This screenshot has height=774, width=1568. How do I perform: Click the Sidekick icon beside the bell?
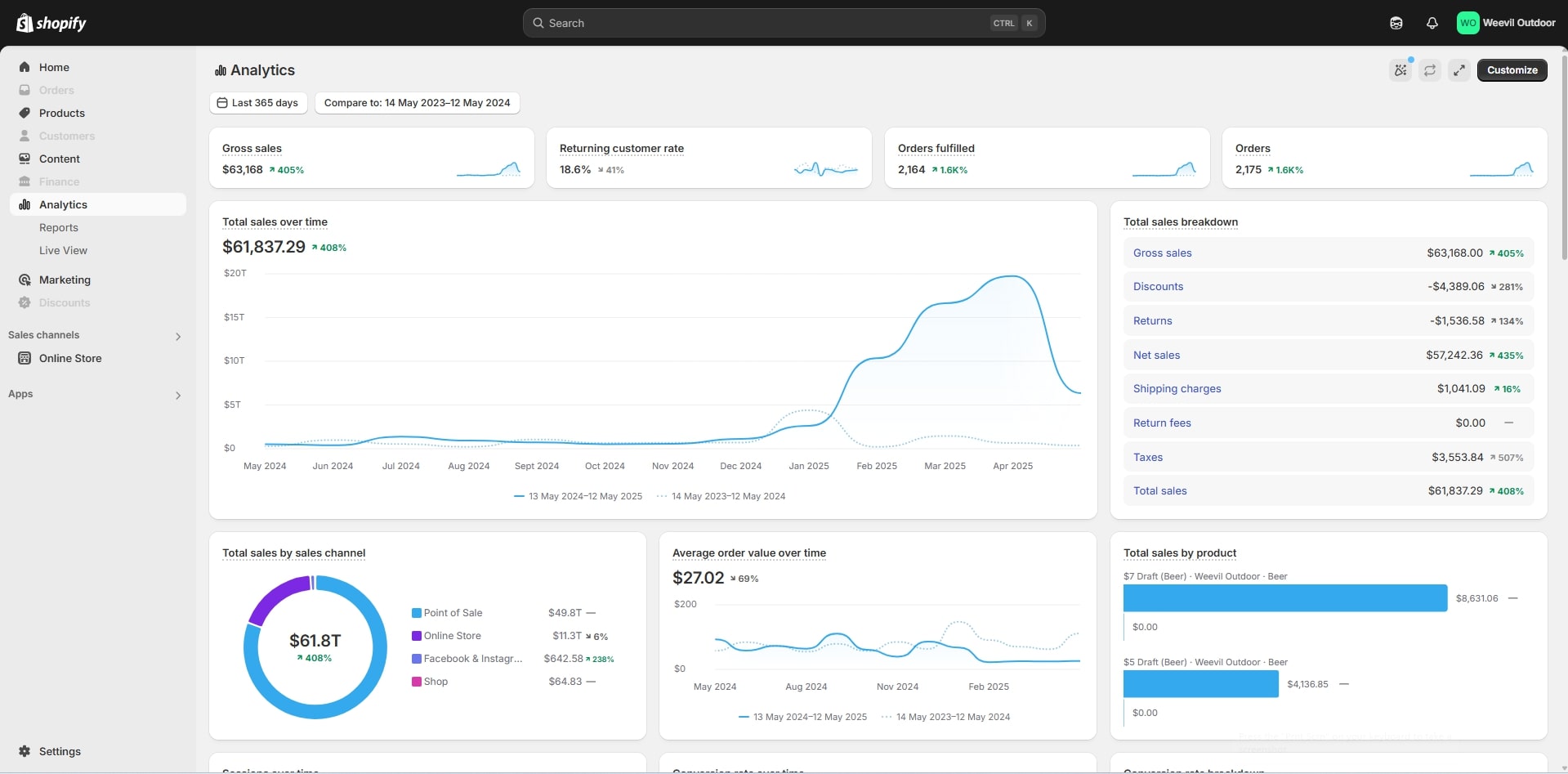pos(1396,23)
